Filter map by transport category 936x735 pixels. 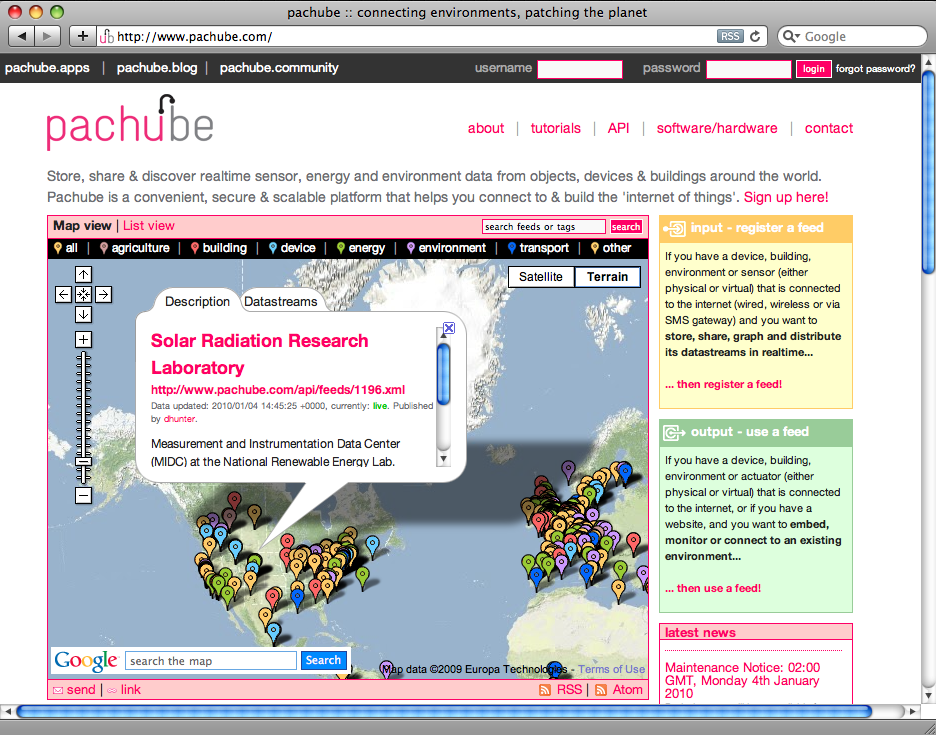pos(538,248)
